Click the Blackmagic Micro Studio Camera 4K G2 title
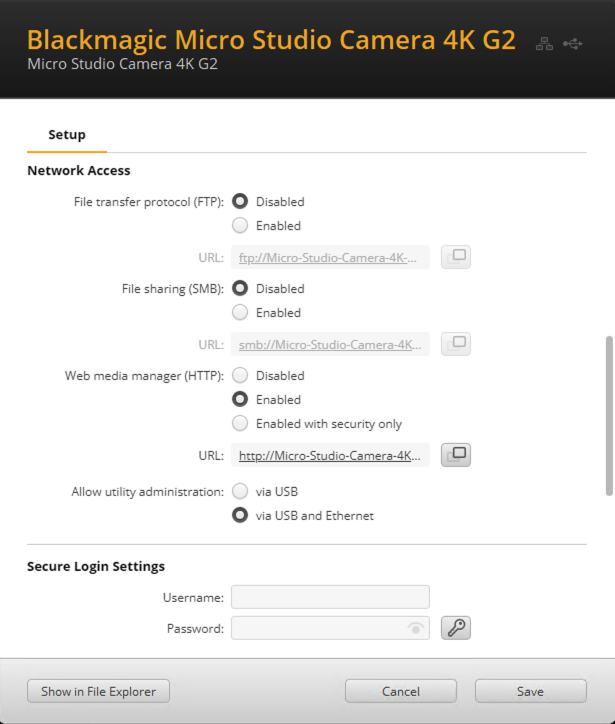This screenshot has height=724, width=615. [271, 39]
